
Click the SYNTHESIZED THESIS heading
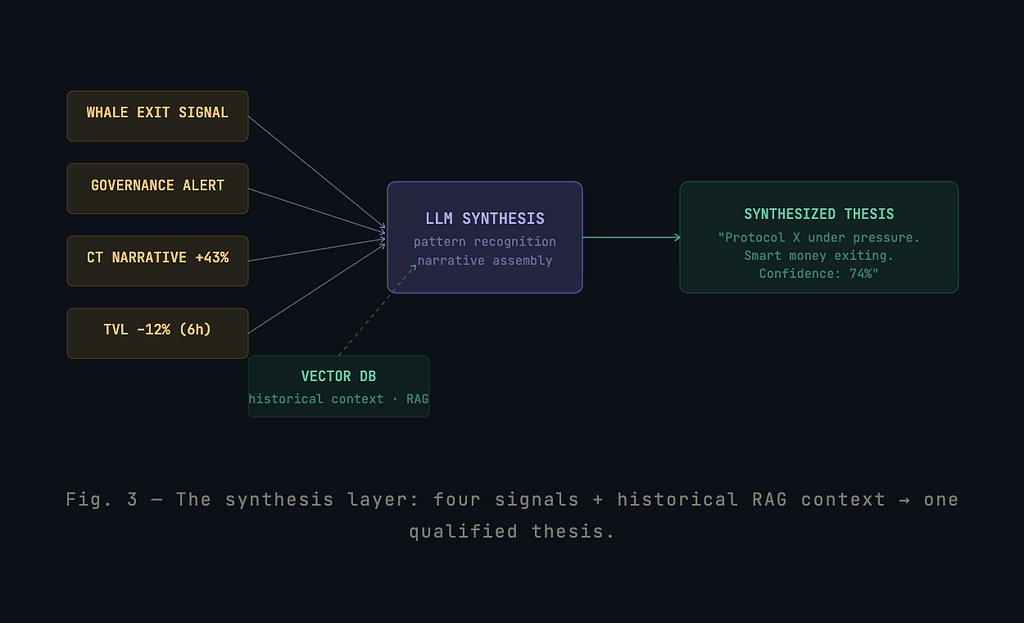pos(819,214)
